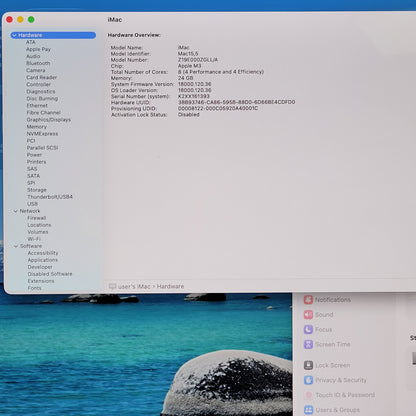The image size is (416, 416).
Task: Collapse the Software section chevron
Action: coord(16,246)
